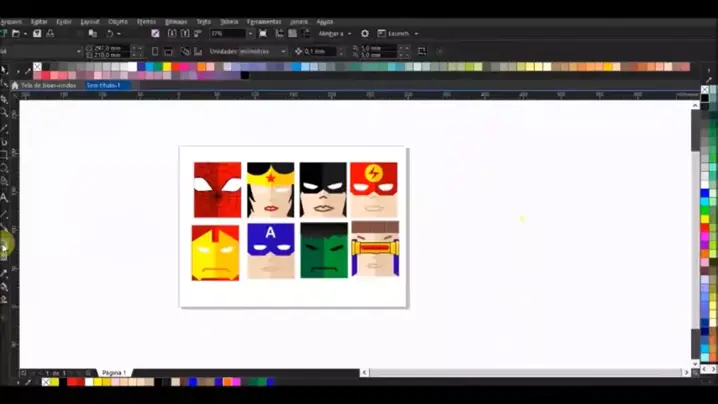Pick the magenta swatch in document palette

click(236, 382)
